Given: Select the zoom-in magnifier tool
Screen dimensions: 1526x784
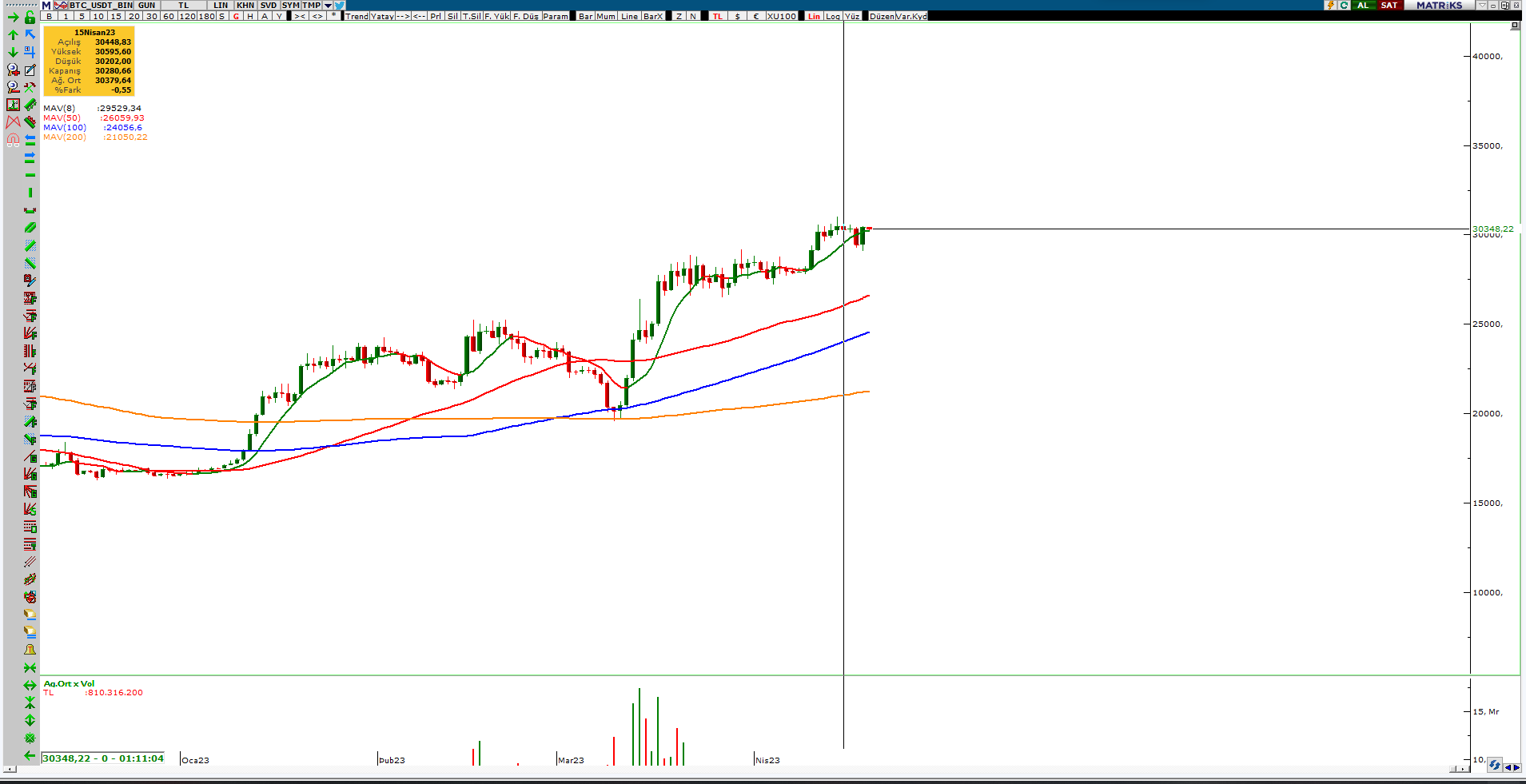Looking at the screenshot, I should point(13,70).
